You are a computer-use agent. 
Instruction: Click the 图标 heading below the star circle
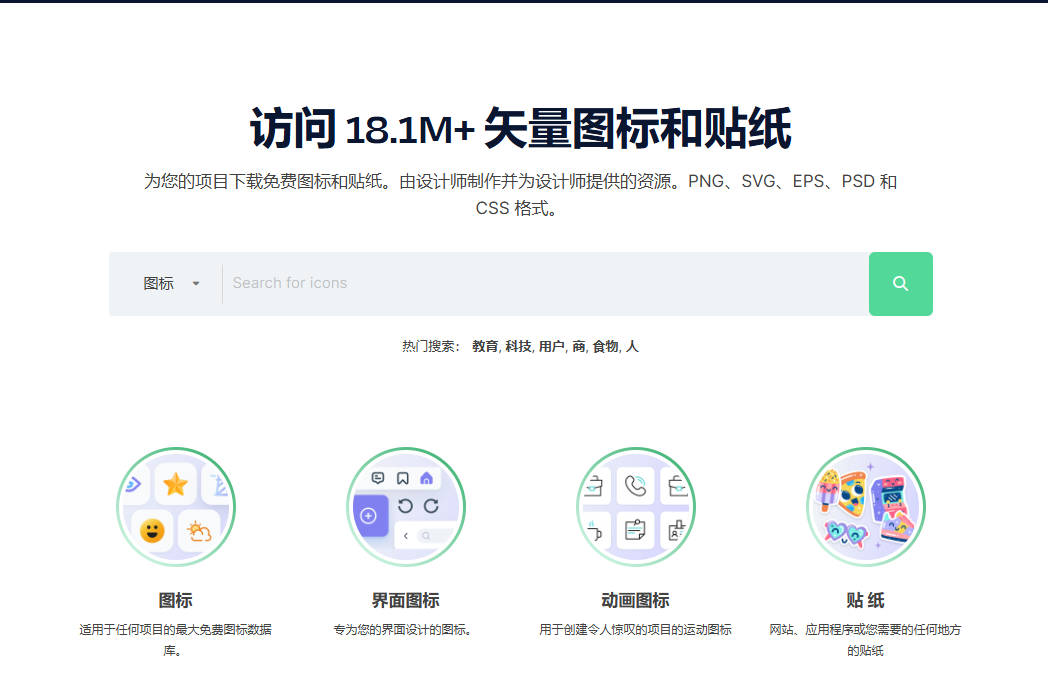tap(176, 600)
